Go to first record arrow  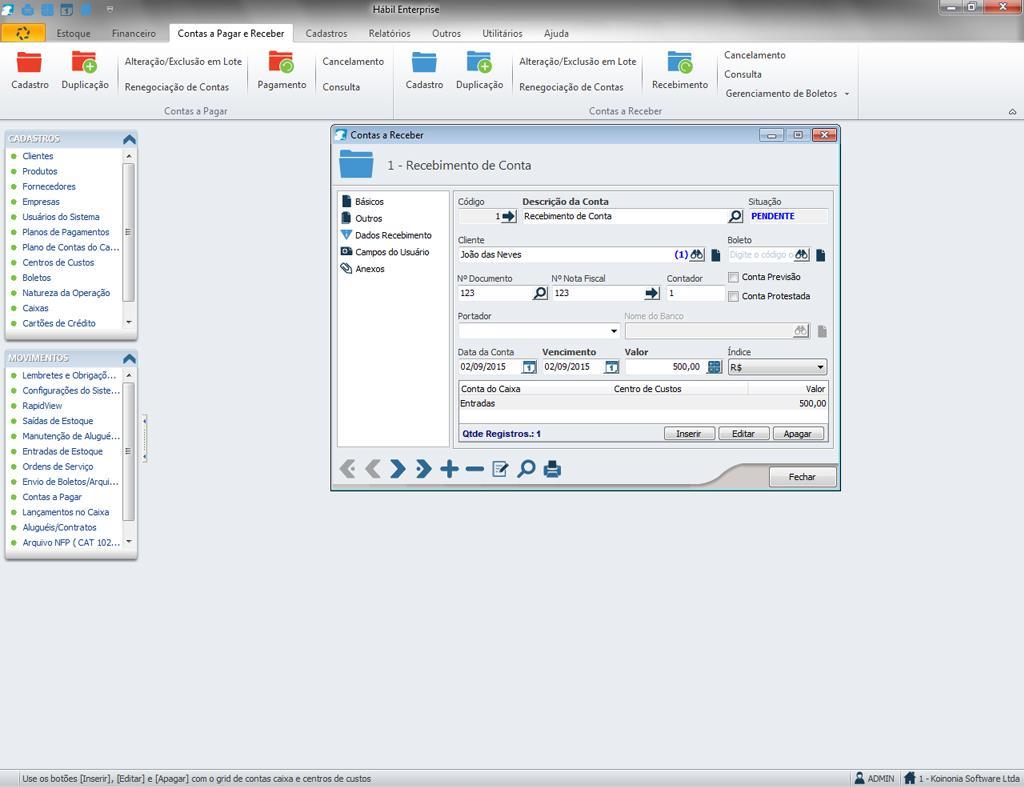point(347,469)
